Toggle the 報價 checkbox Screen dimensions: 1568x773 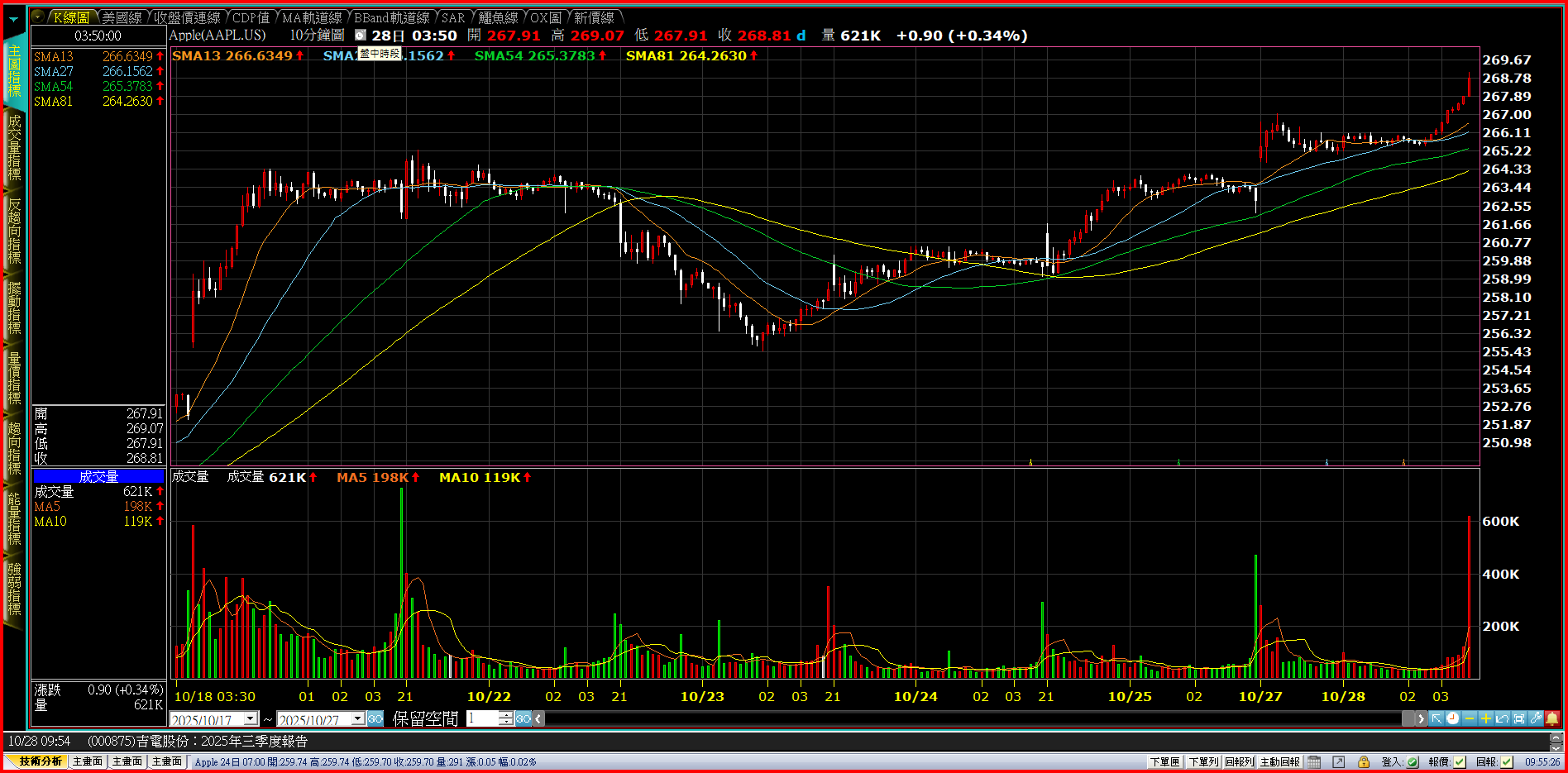pyautogui.click(x=1460, y=761)
